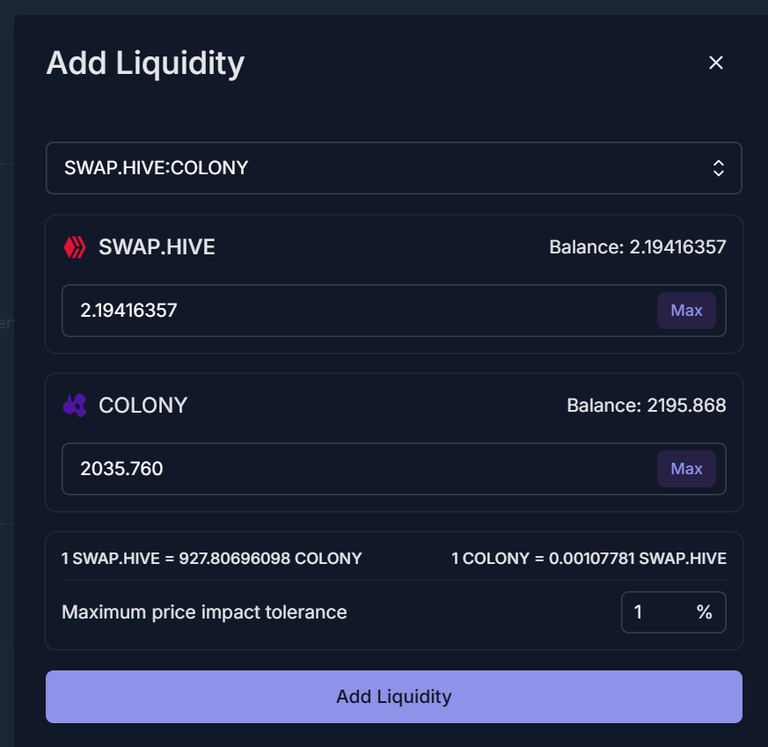Viewport: 768px width, 747px height.
Task: Click the COLONY token name label
Action: (143, 406)
